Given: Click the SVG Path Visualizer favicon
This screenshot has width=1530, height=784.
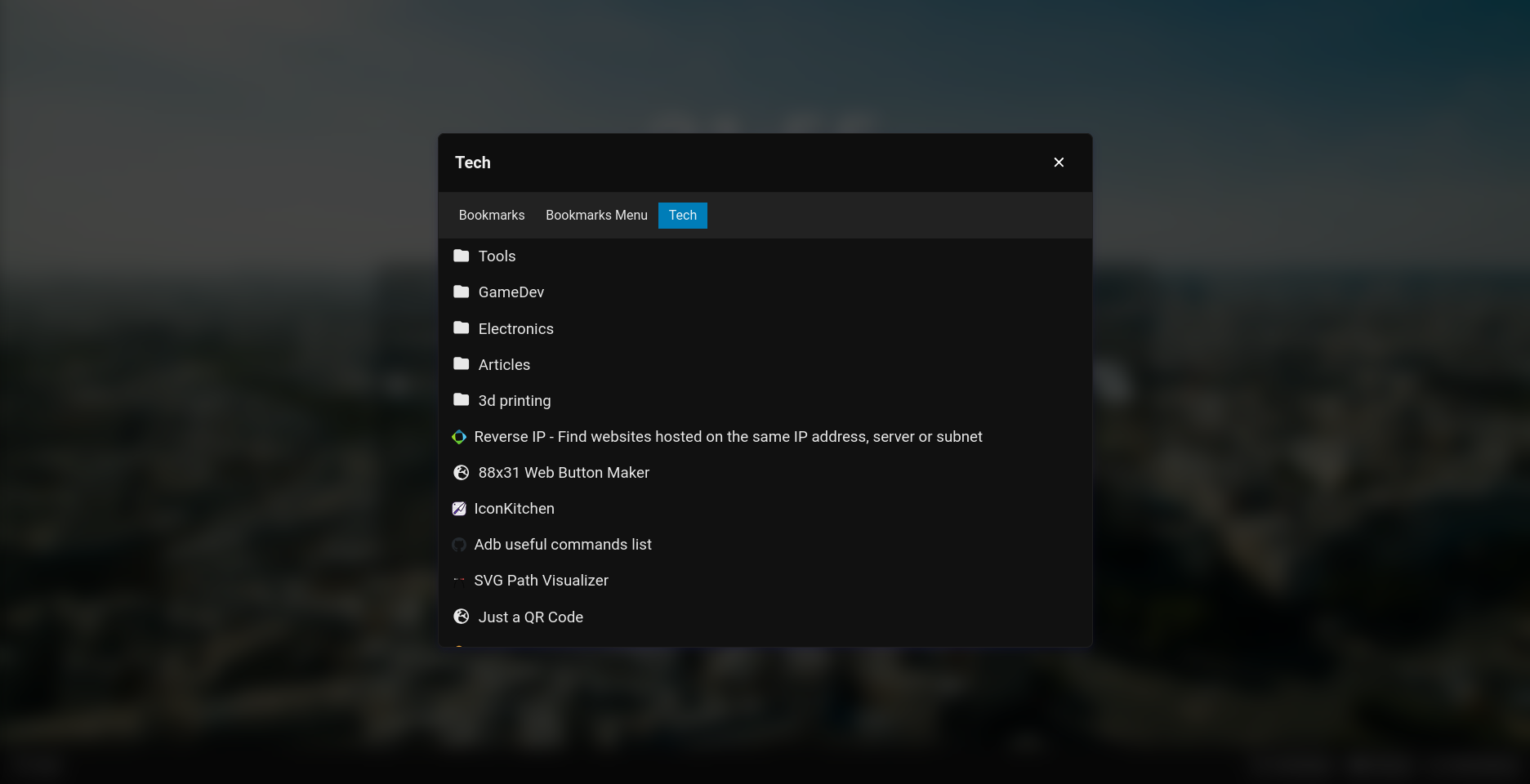Looking at the screenshot, I should point(459,581).
